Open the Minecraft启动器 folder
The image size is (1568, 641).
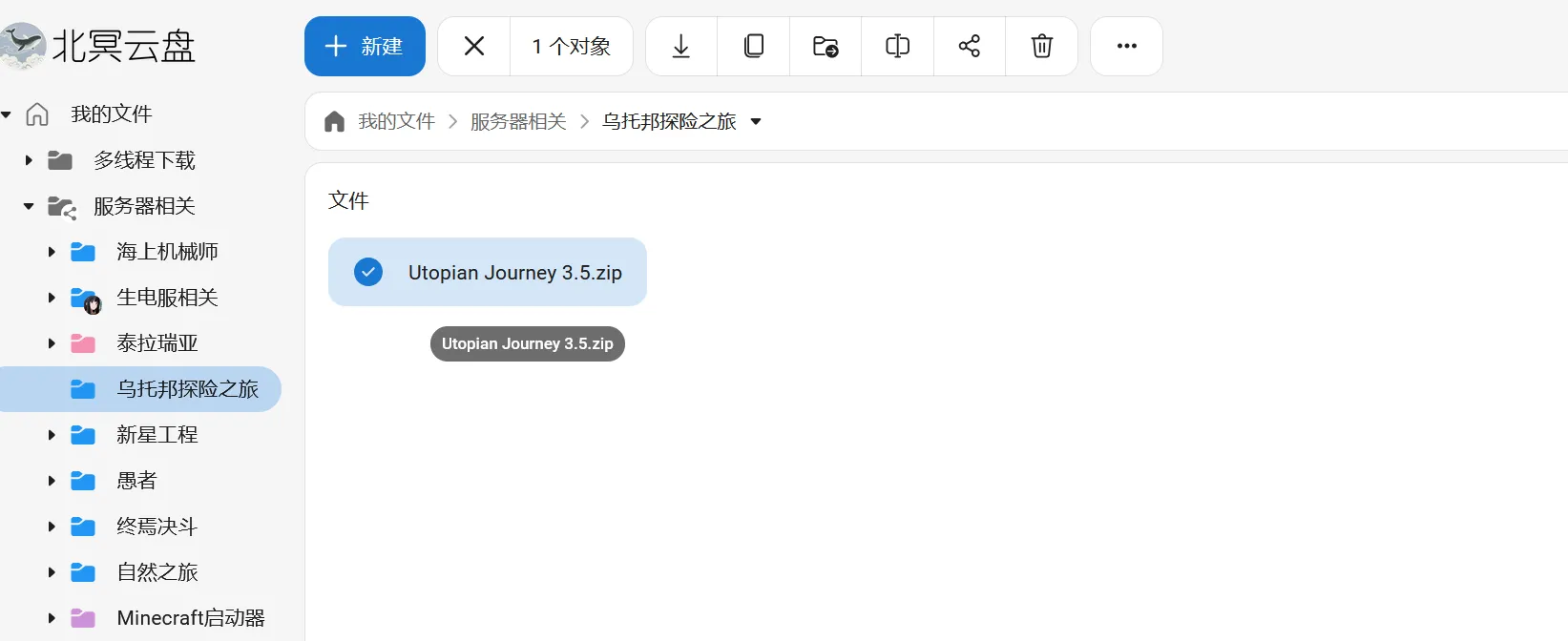(191, 618)
